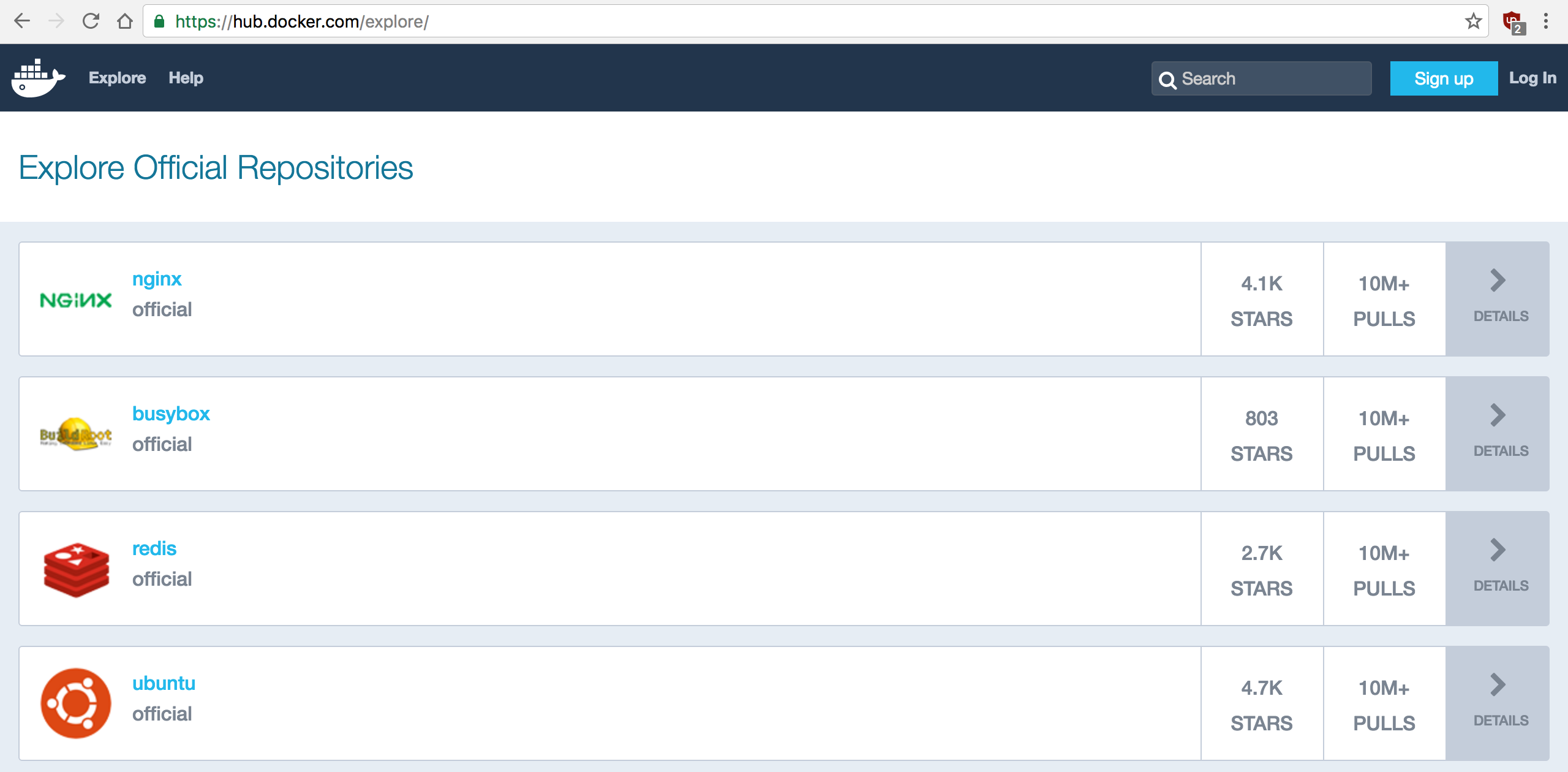Click ubuntu 4.7K STARS cell
1568x772 pixels.
1262,703
